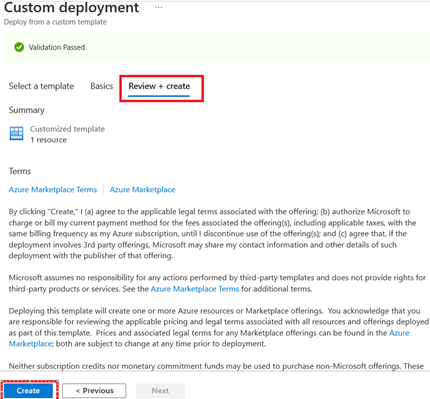Click the 'Validation Passed' message text

tap(57, 47)
